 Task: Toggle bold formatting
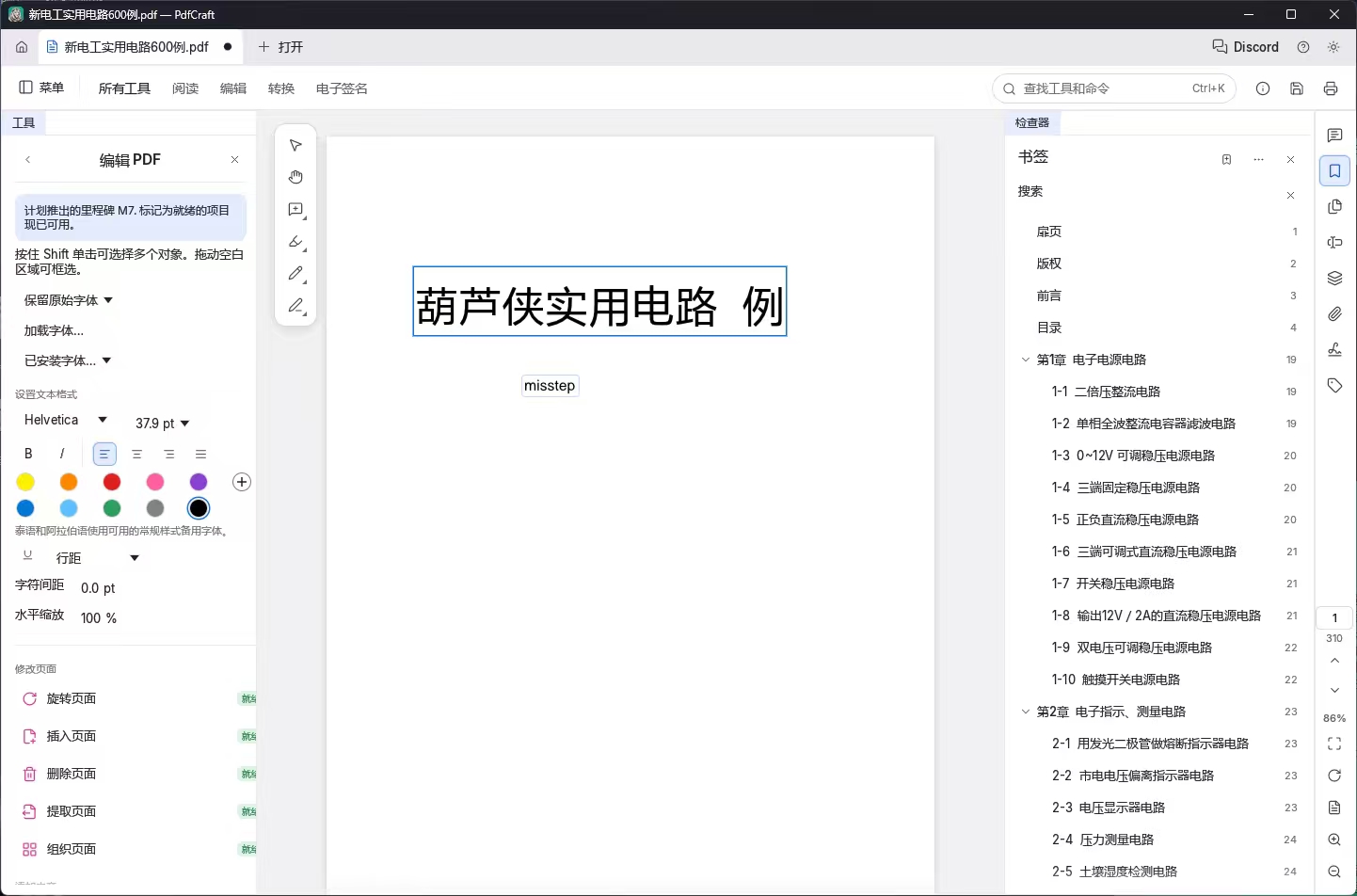[28, 454]
